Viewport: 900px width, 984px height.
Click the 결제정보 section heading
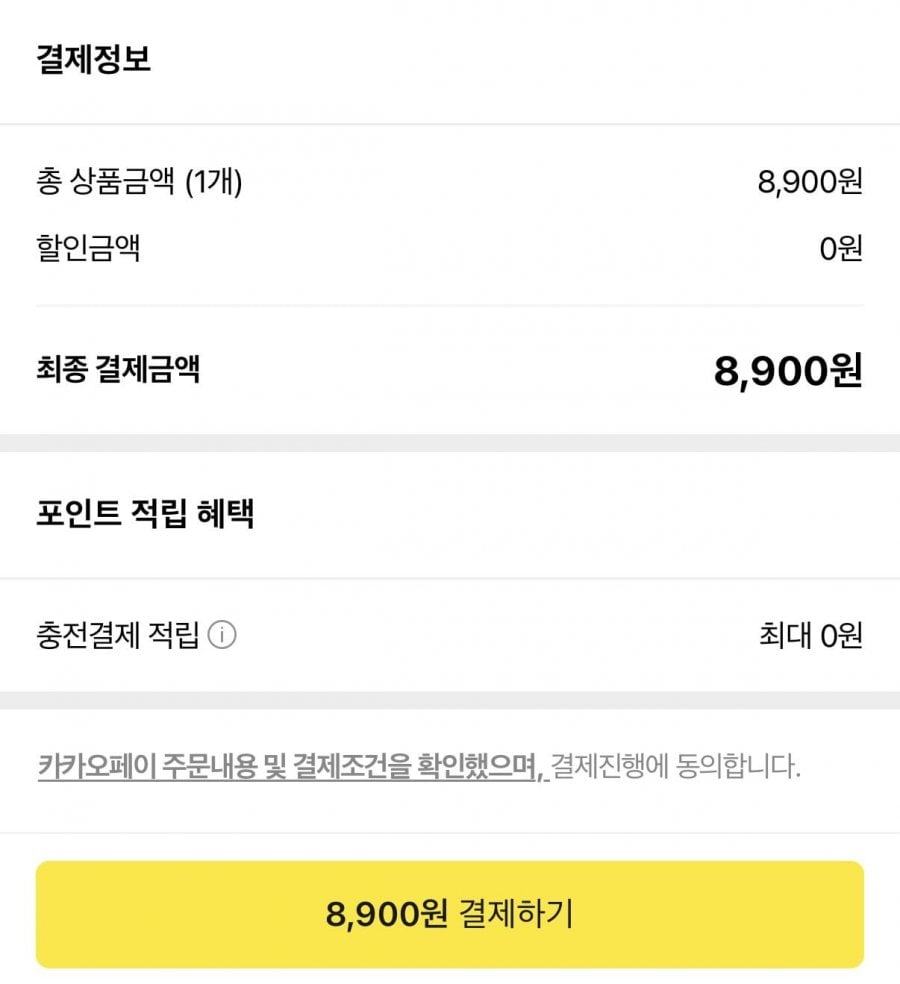93,60
